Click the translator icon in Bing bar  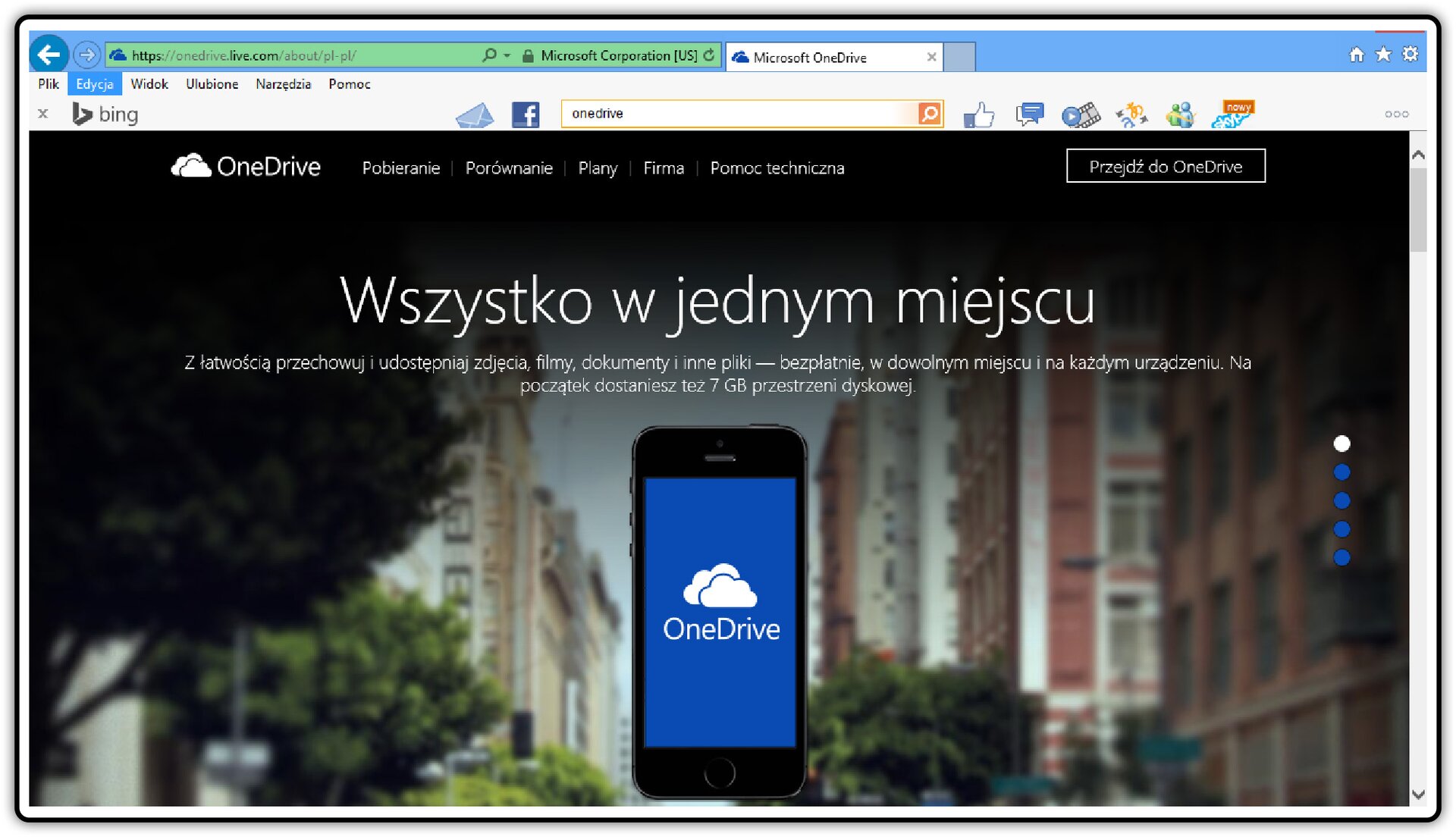1131,115
